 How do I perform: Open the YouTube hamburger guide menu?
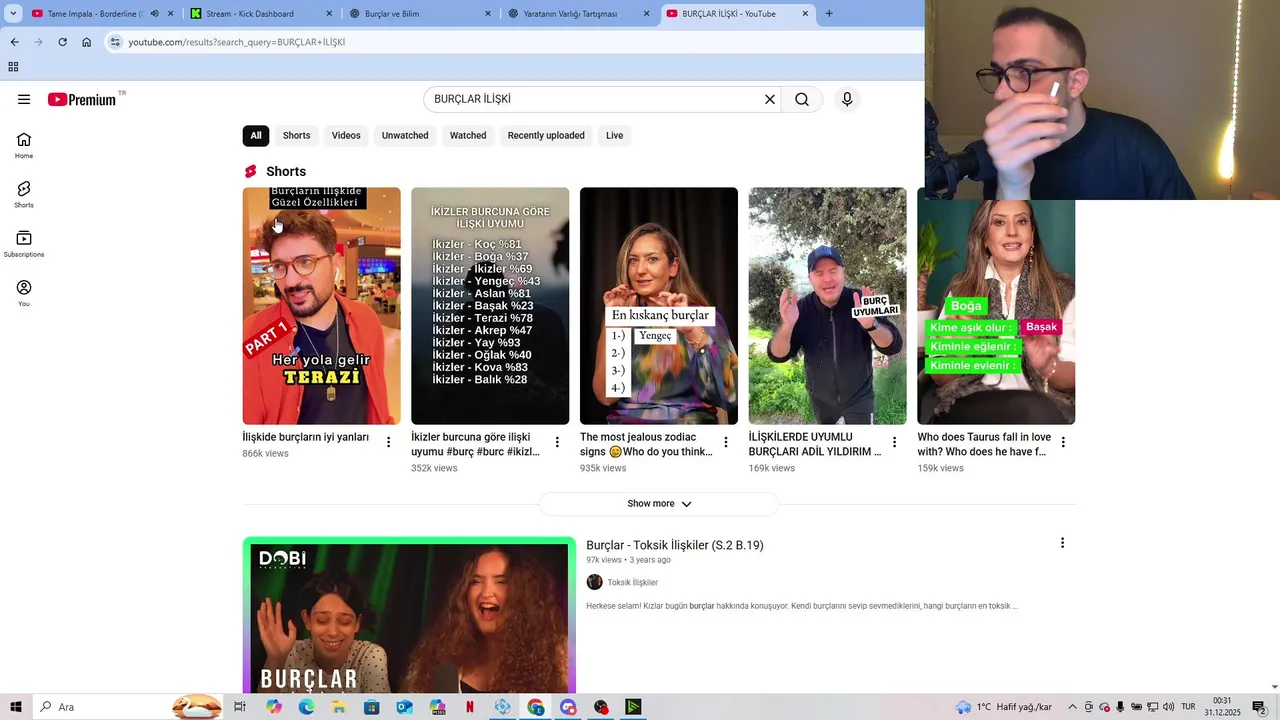(24, 99)
